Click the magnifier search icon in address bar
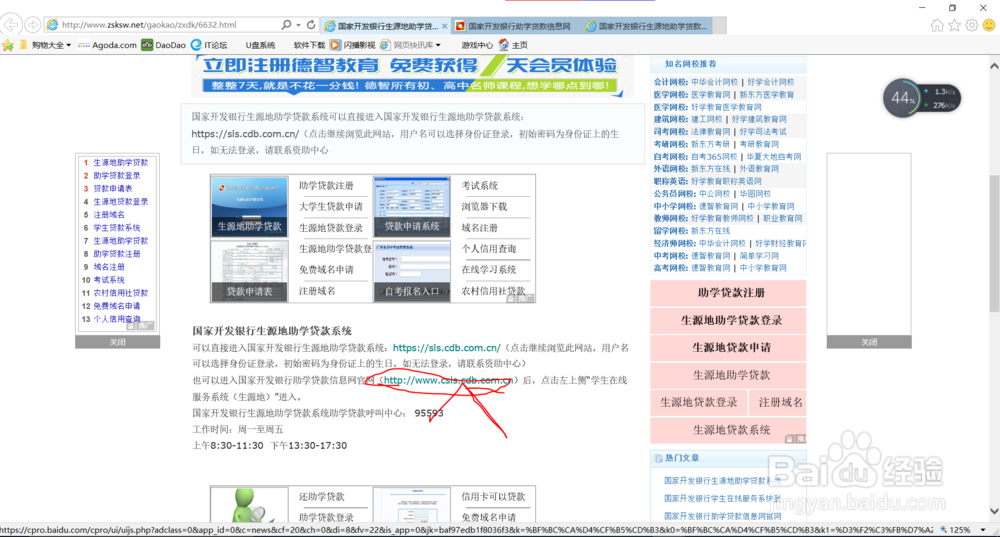 (286, 25)
